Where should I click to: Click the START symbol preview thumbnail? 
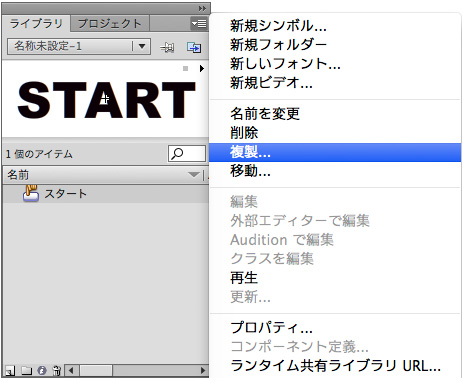click(106, 100)
